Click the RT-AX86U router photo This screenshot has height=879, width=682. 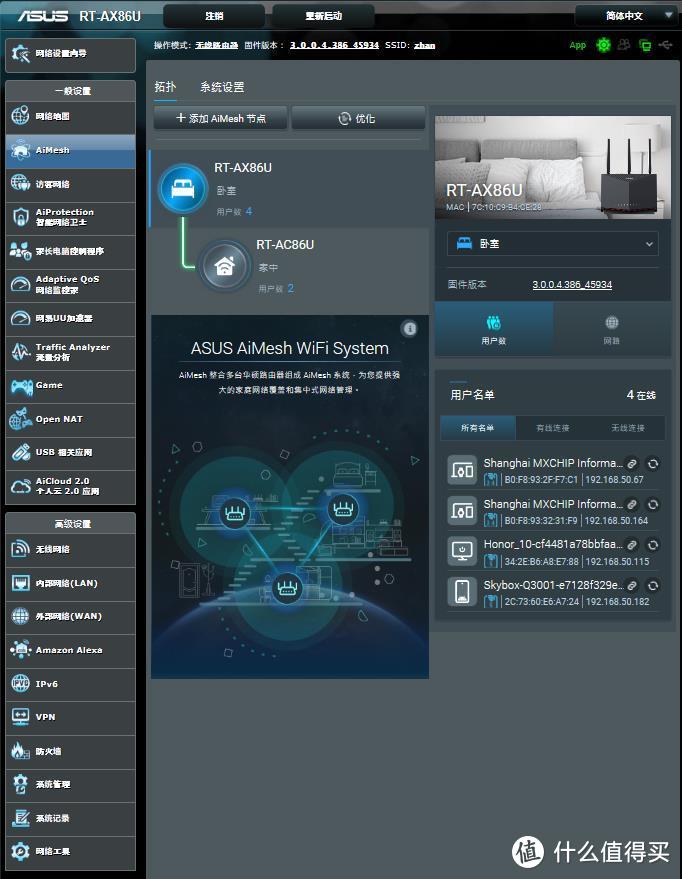click(553, 167)
